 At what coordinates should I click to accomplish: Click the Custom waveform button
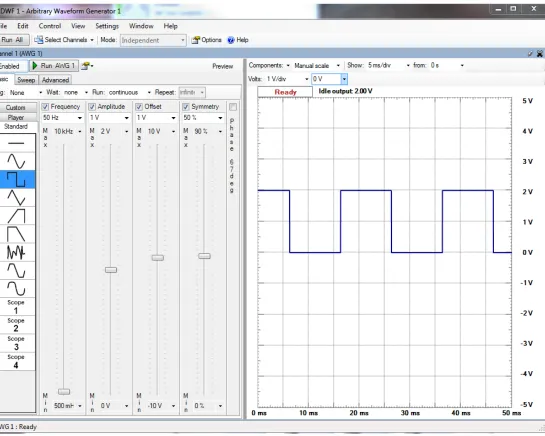pyautogui.click(x=16, y=107)
